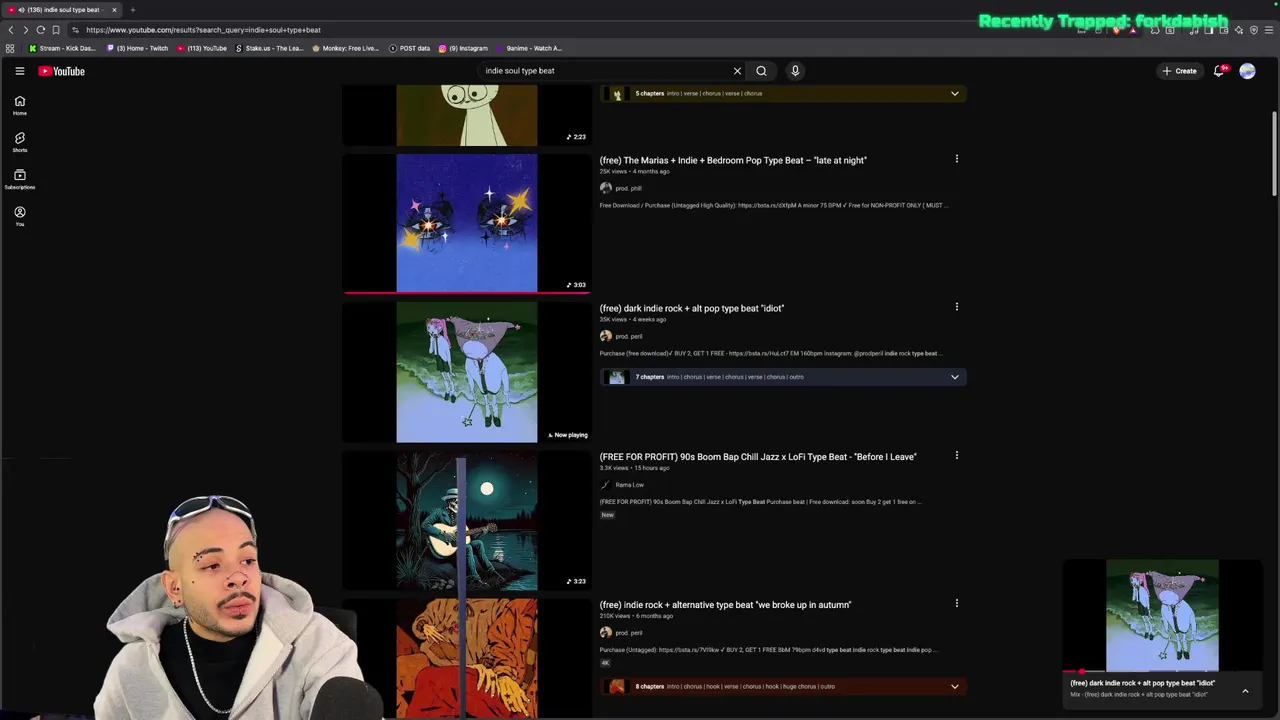
Task: Open the browser main menu
Action: [1270, 30]
